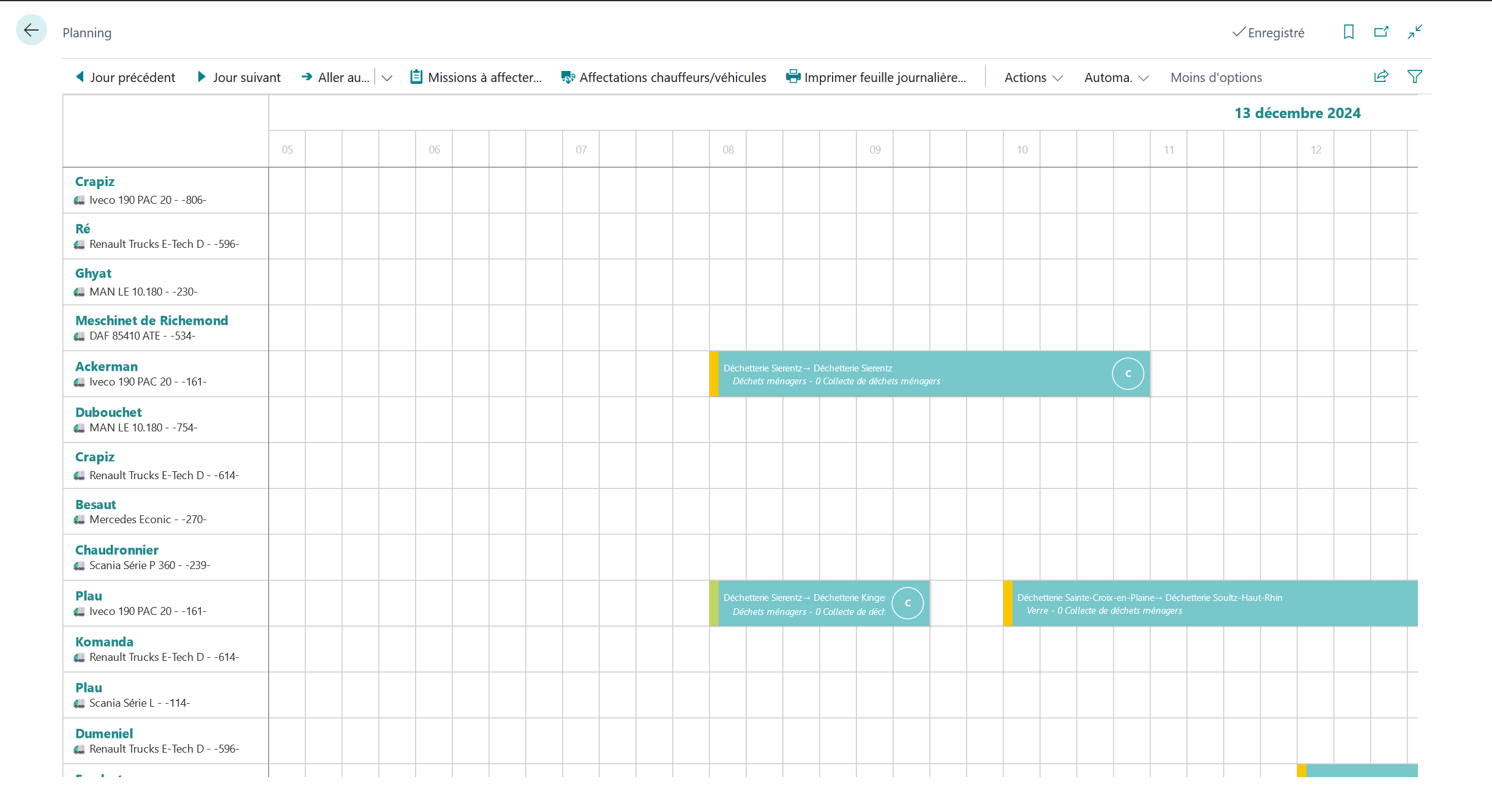Click the clipboard icon for Missions à affecter
1492x812 pixels.
[416, 76]
